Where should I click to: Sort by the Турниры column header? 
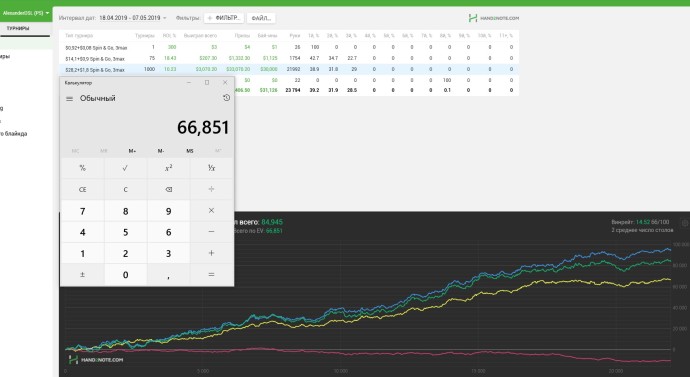point(145,36)
